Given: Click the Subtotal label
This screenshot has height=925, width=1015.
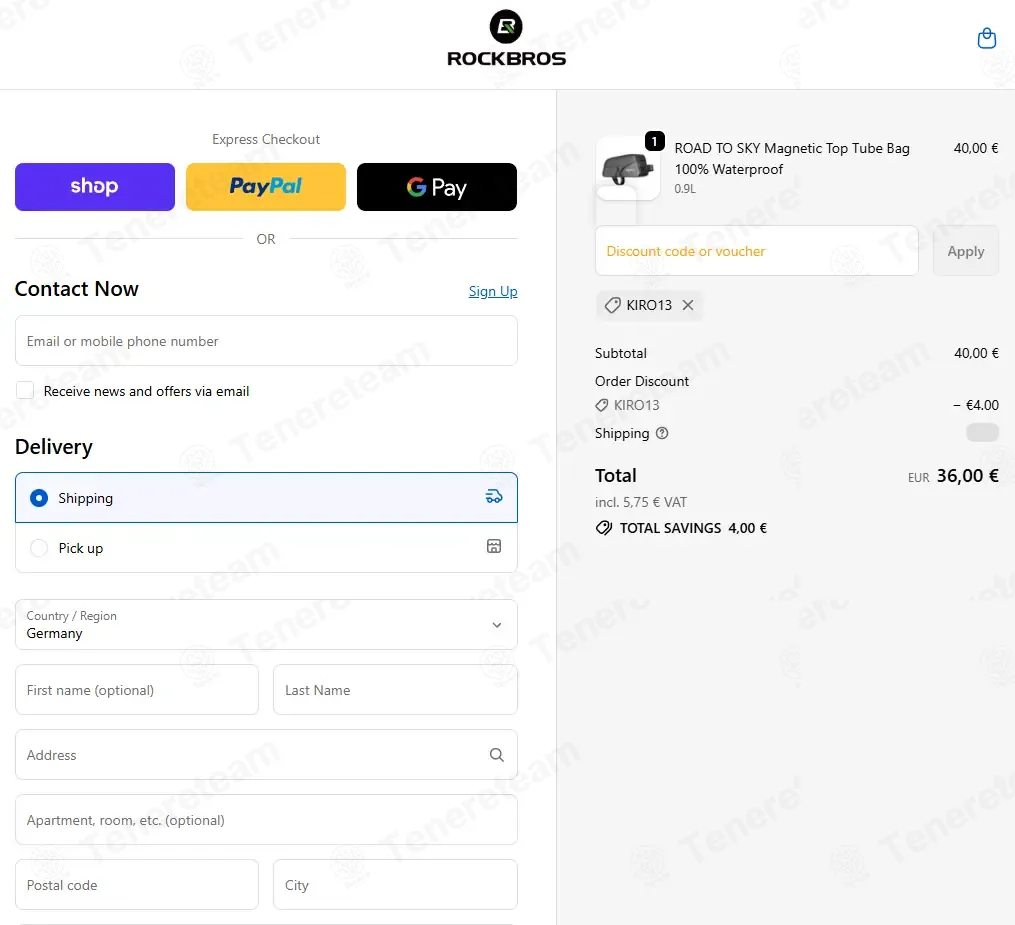Looking at the screenshot, I should click(x=620, y=353).
